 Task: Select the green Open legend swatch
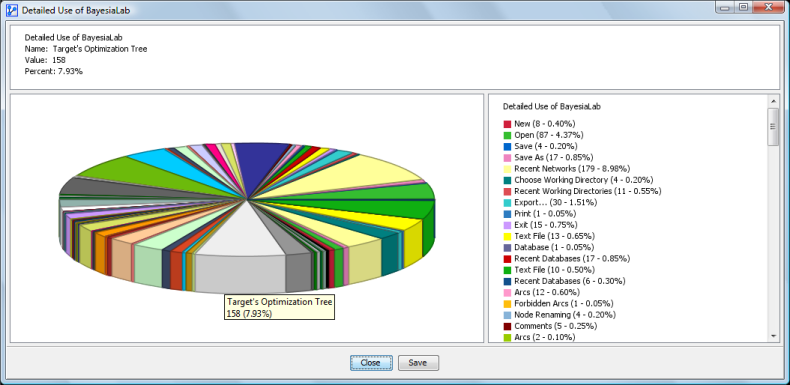coord(507,135)
